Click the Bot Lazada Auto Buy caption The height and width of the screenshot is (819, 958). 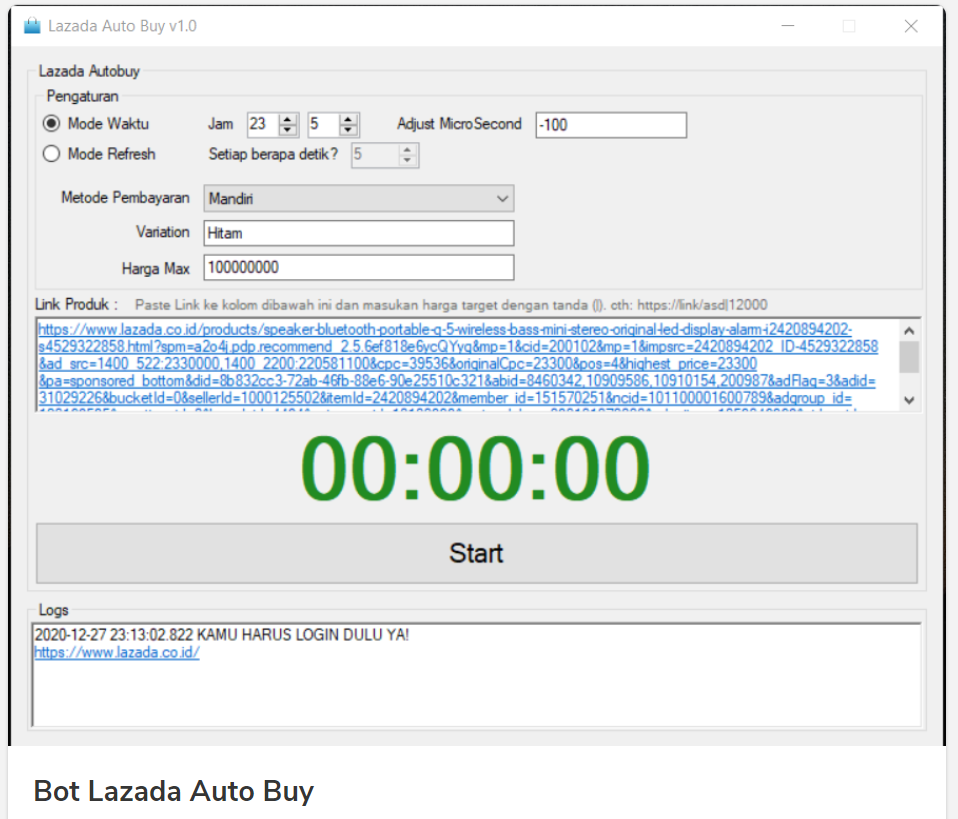(174, 791)
